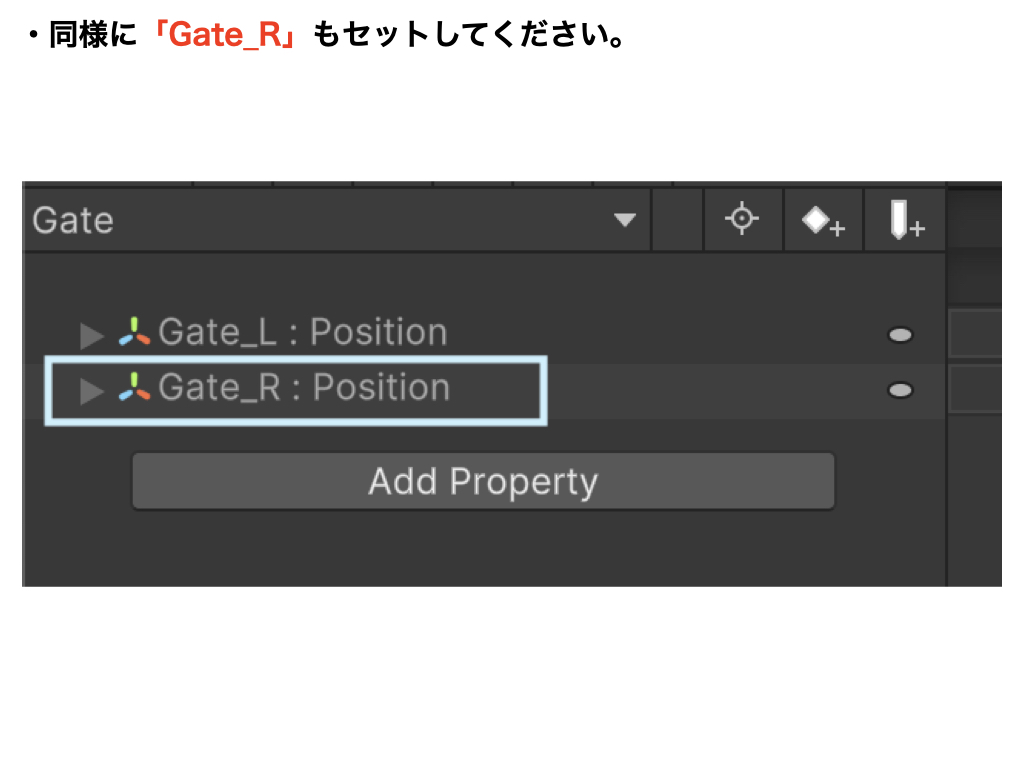The height and width of the screenshot is (768, 1024).
Task: Expand the Gate_R : Position property
Action: pyautogui.click(x=91, y=390)
